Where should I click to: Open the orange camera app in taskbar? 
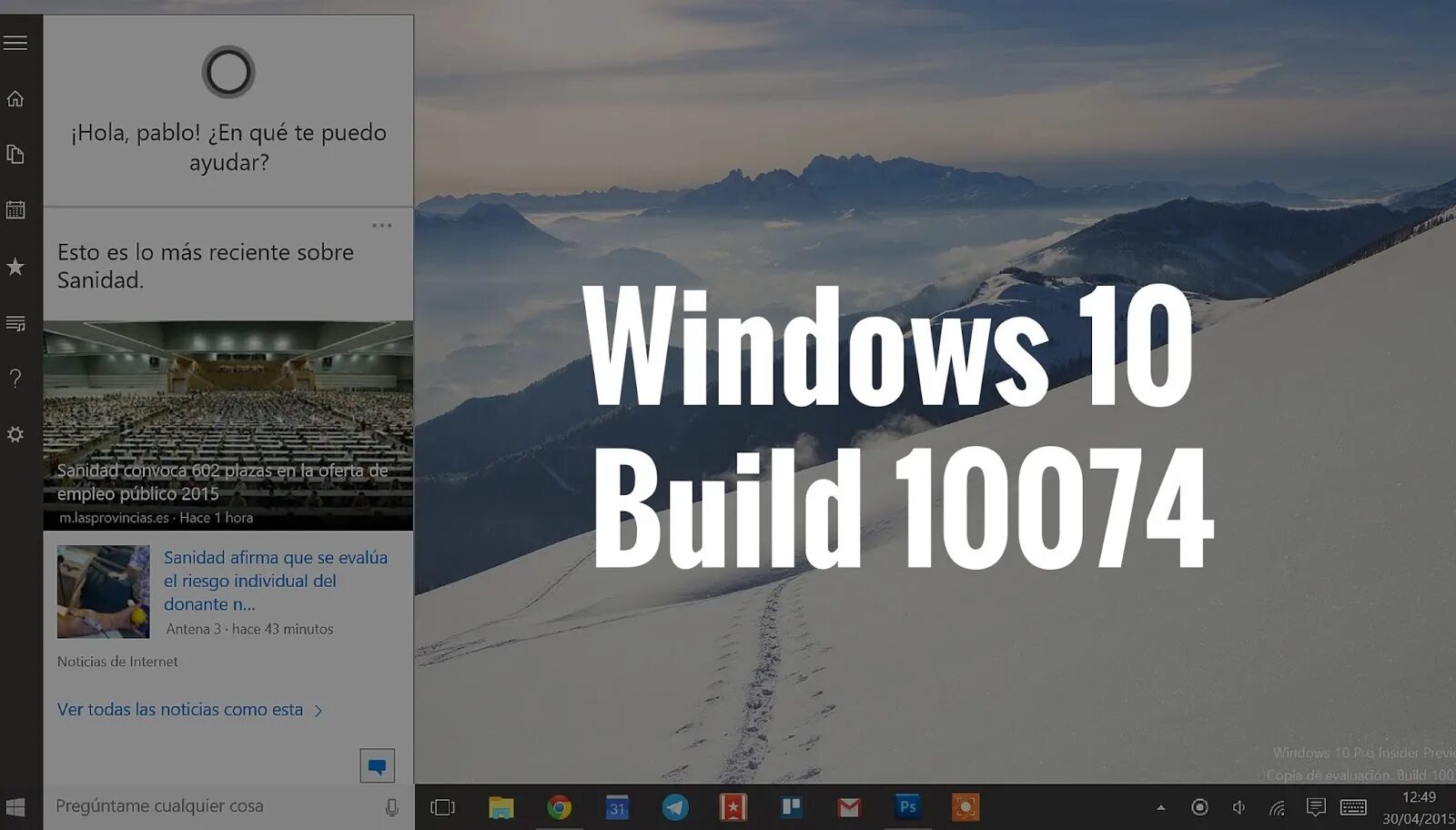click(966, 807)
